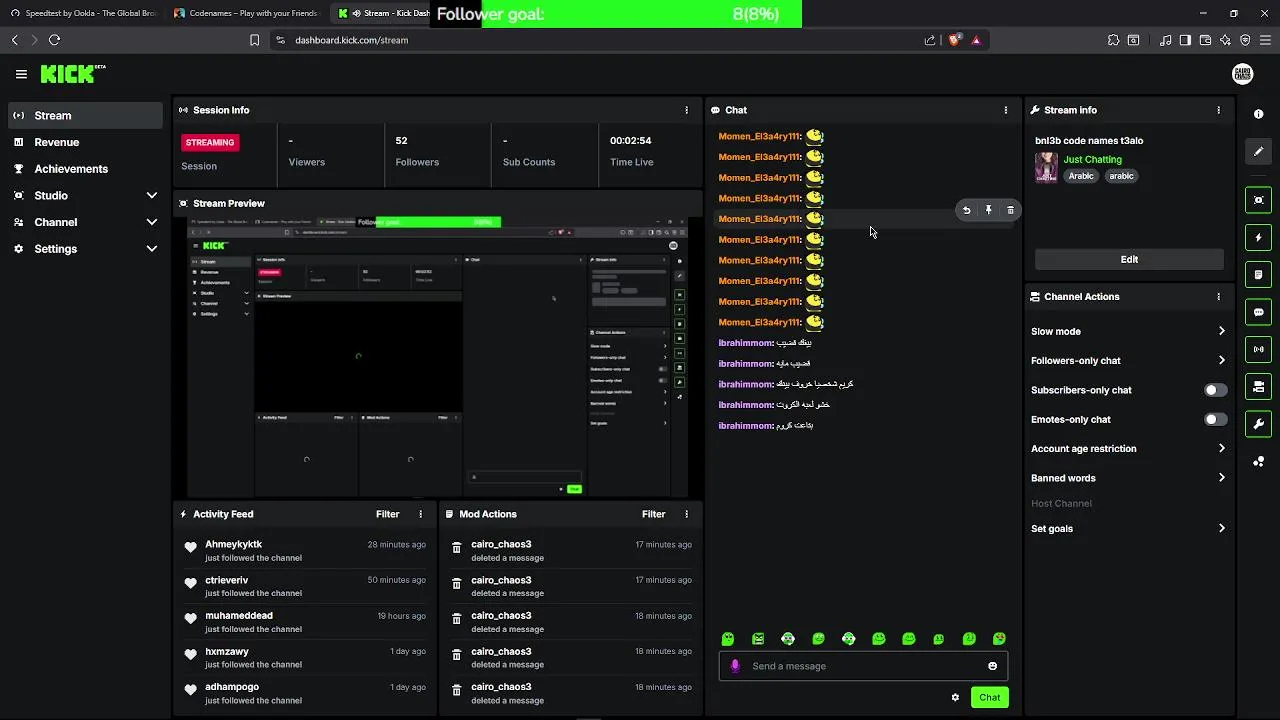Click the Kick logo
Image resolution: width=1280 pixels, height=720 pixels.
click(x=72, y=74)
